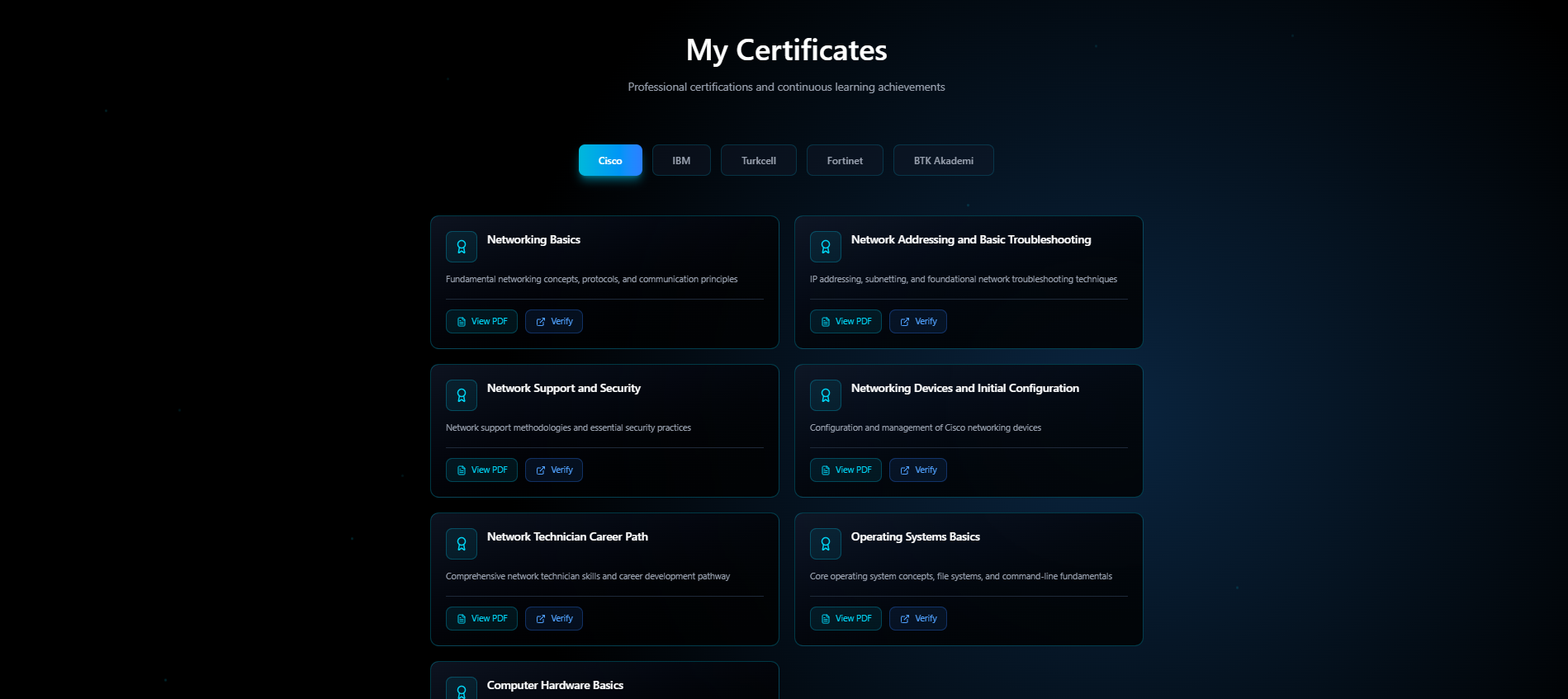The width and height of the screenshot is (1568, 699).
Task: Click the Network Technician Career Path title
Action: point(567,536)
